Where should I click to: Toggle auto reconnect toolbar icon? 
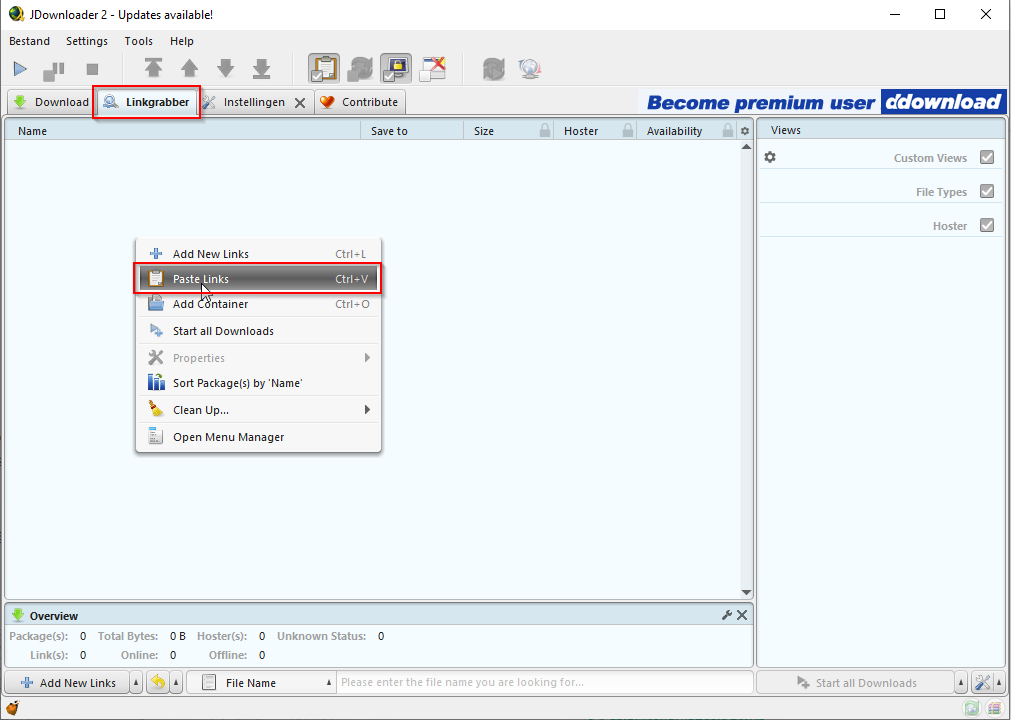[x=360, y=68]
